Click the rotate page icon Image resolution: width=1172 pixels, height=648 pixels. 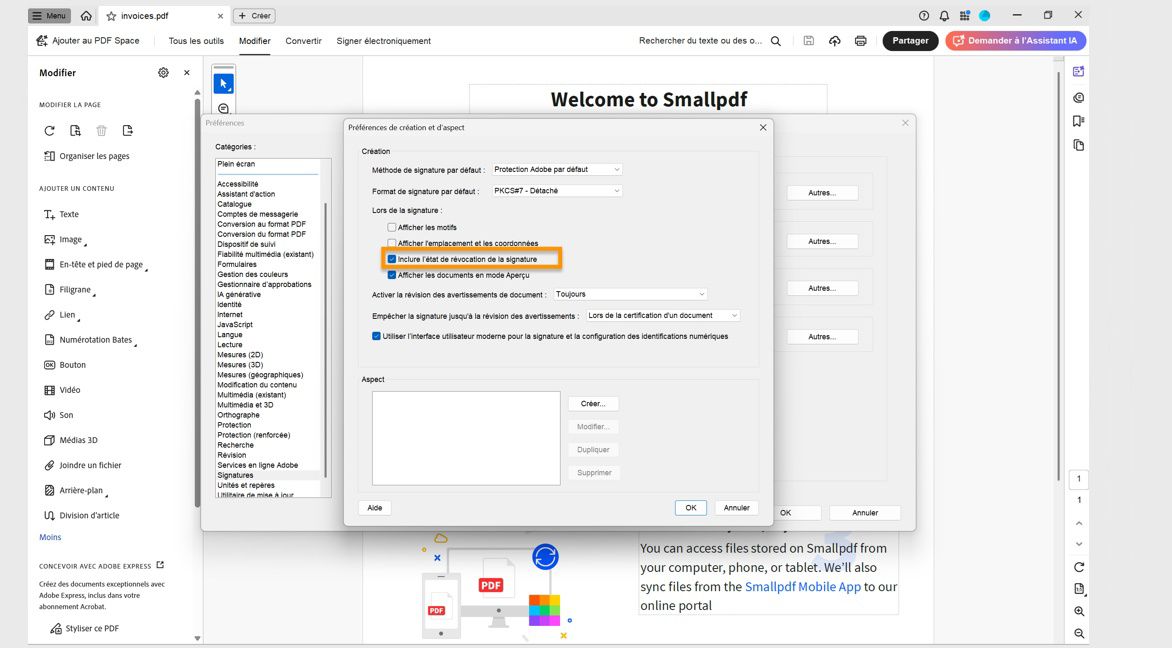[x=49, y=131]
